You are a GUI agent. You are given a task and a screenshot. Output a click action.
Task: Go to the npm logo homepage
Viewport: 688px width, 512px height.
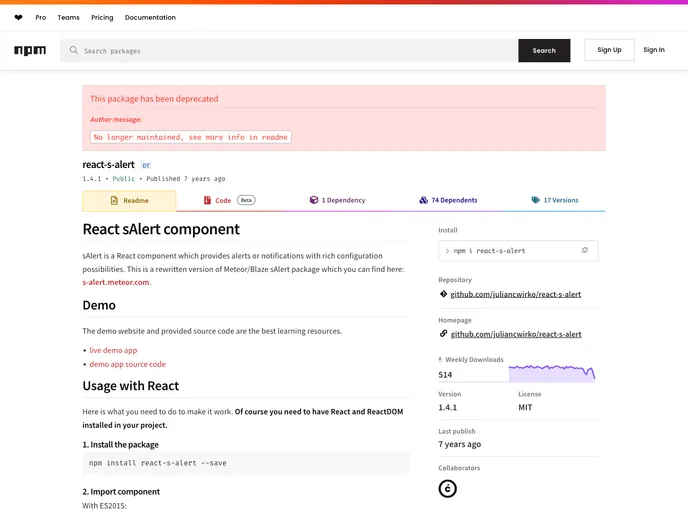(x=30, y=50)
